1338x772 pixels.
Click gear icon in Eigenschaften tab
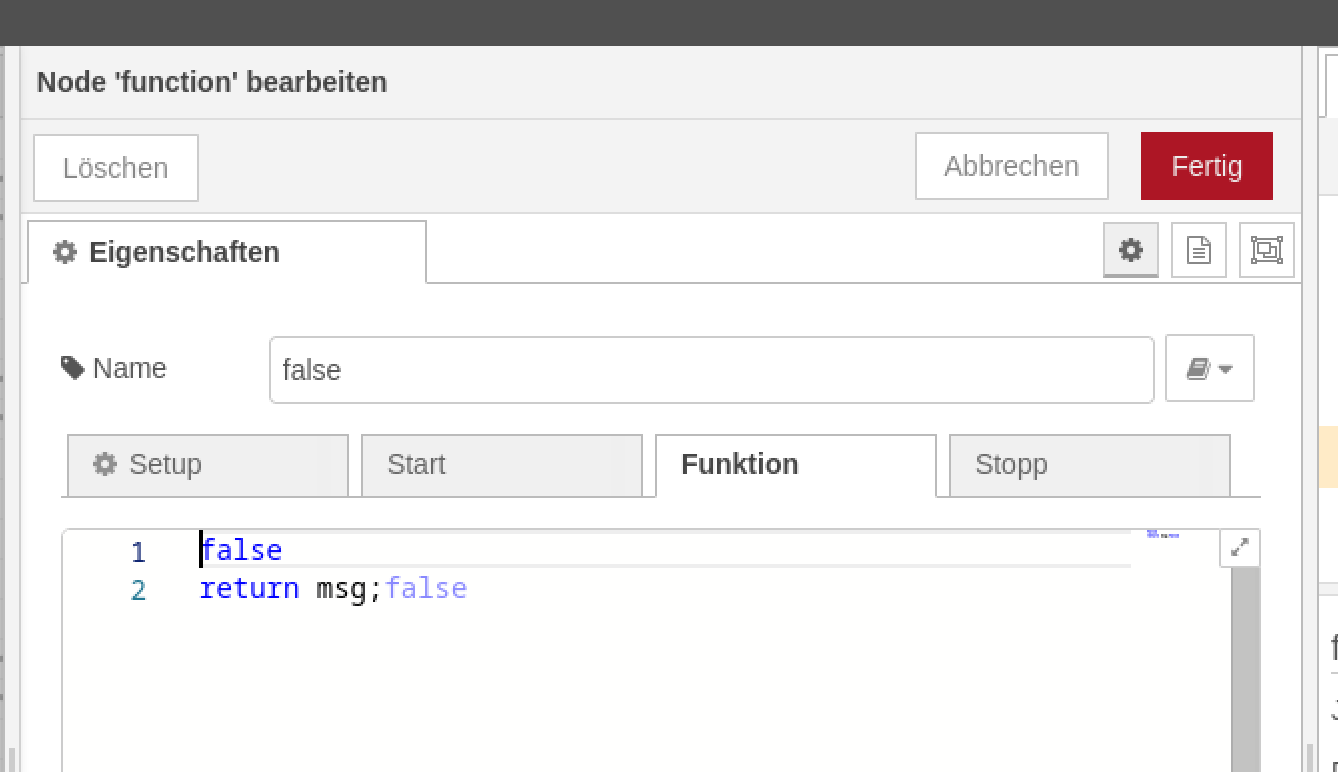pyautogui.click(x=65, y=252)
